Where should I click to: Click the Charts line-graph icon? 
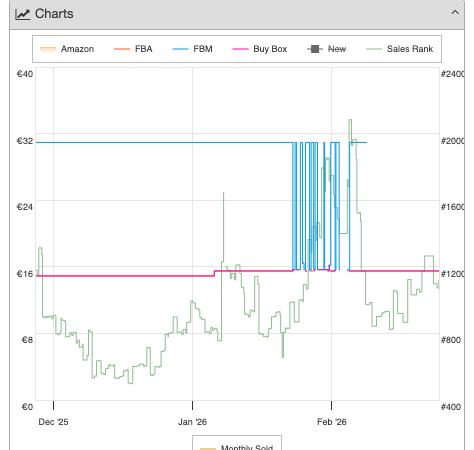pos(23,14)
